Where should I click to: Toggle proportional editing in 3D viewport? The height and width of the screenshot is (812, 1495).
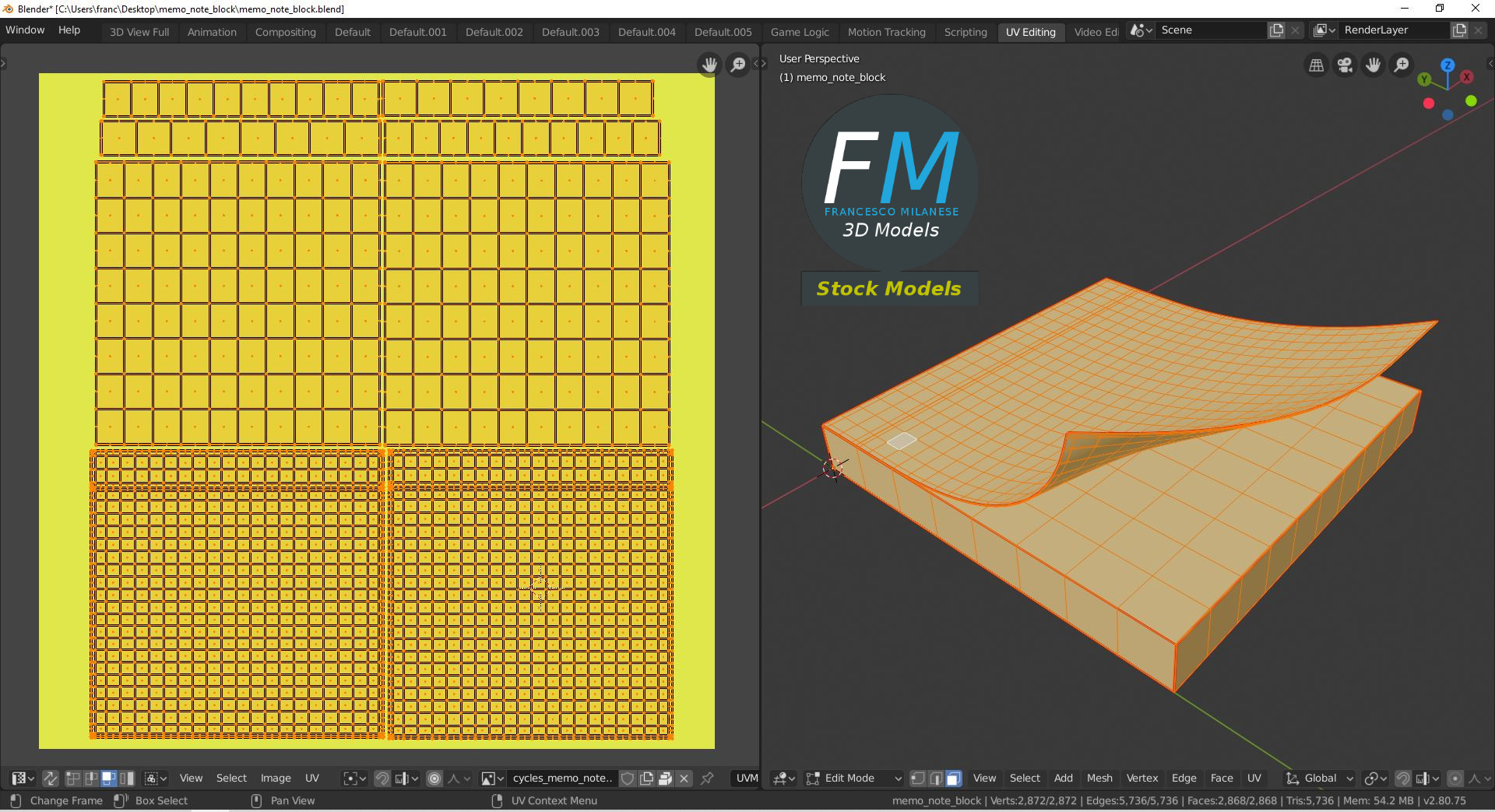point(1455,778)
